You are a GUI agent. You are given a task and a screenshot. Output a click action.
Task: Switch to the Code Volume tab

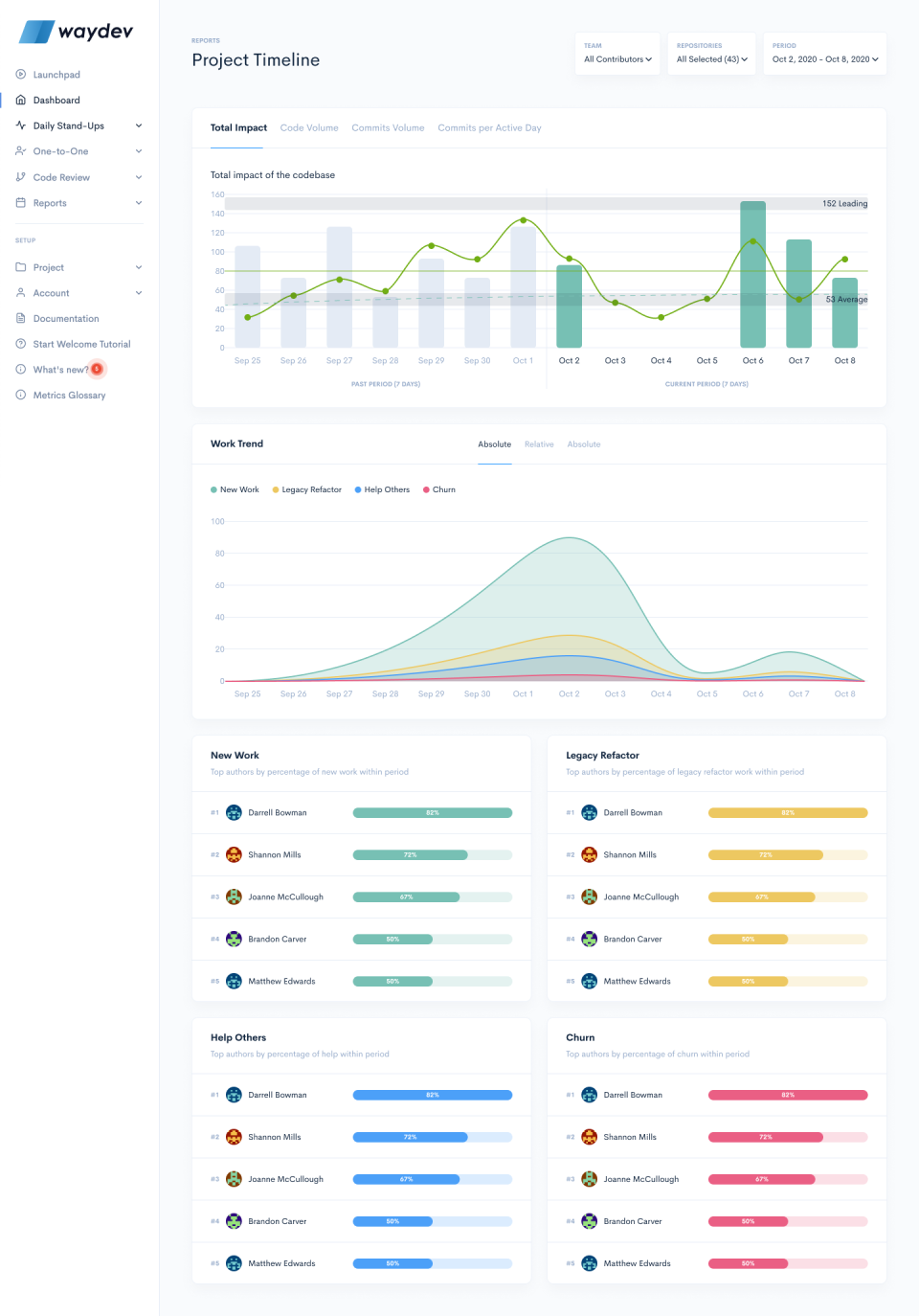tap(308, 127)
